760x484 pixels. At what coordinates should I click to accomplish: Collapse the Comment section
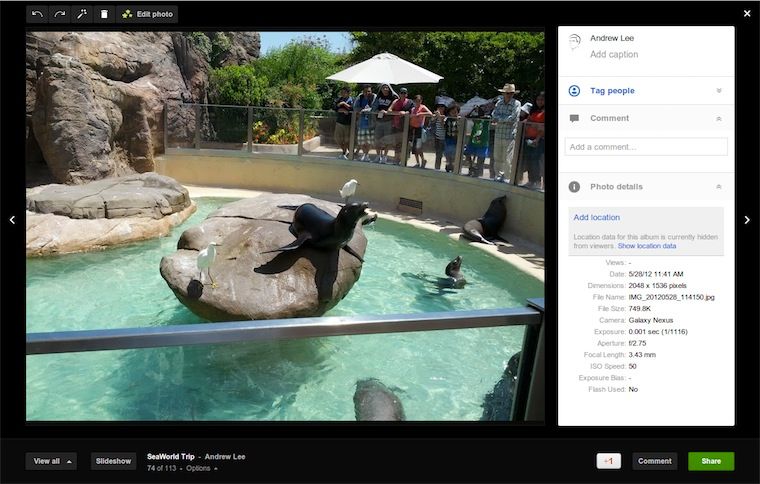coord(718,118)
